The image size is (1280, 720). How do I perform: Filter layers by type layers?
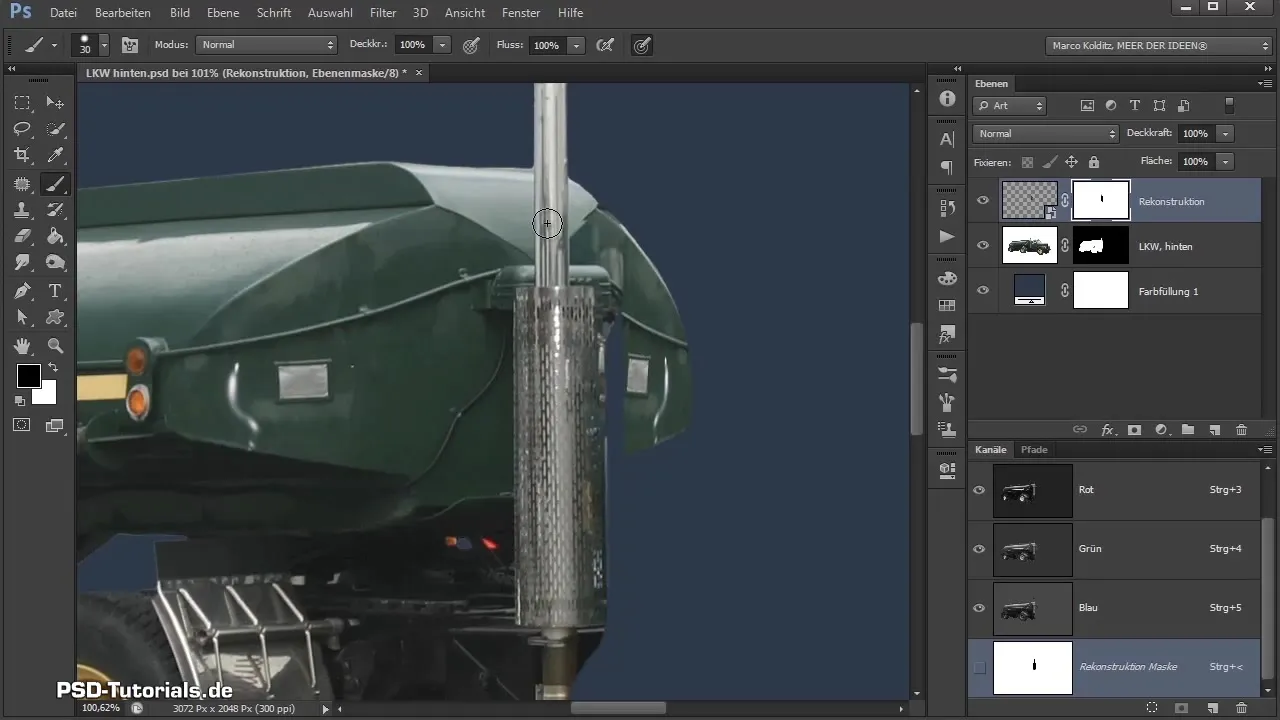[x=1135, y=105]
